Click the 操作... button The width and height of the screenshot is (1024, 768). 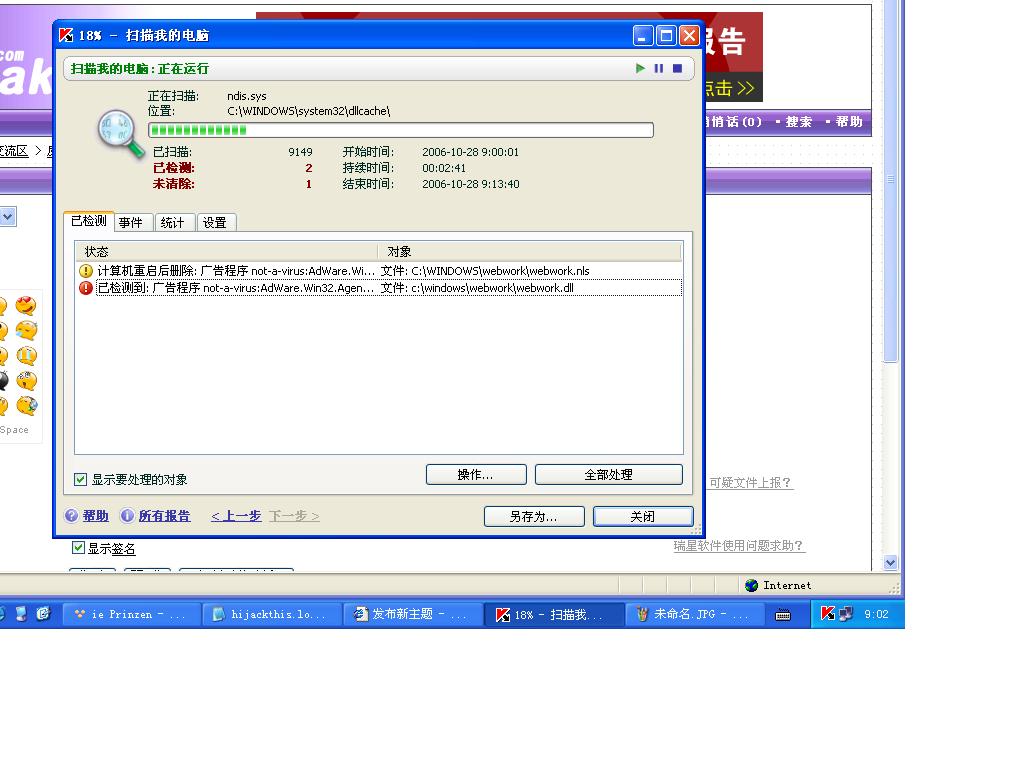(476, 475)
